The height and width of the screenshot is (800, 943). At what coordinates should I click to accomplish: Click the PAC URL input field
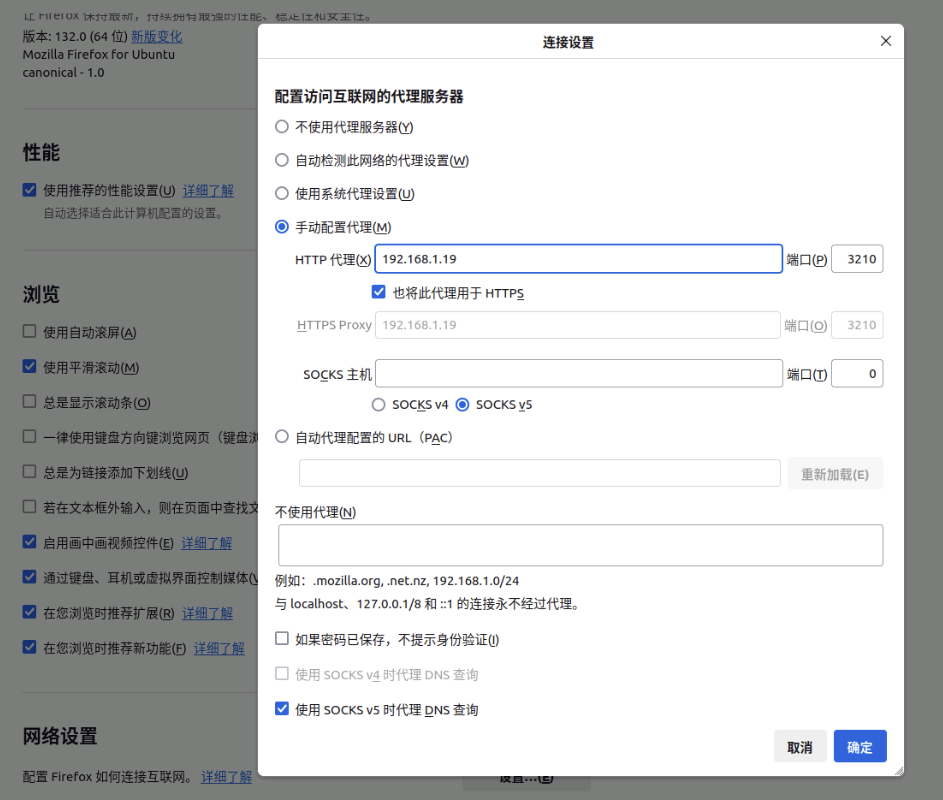tap(539, 473)
